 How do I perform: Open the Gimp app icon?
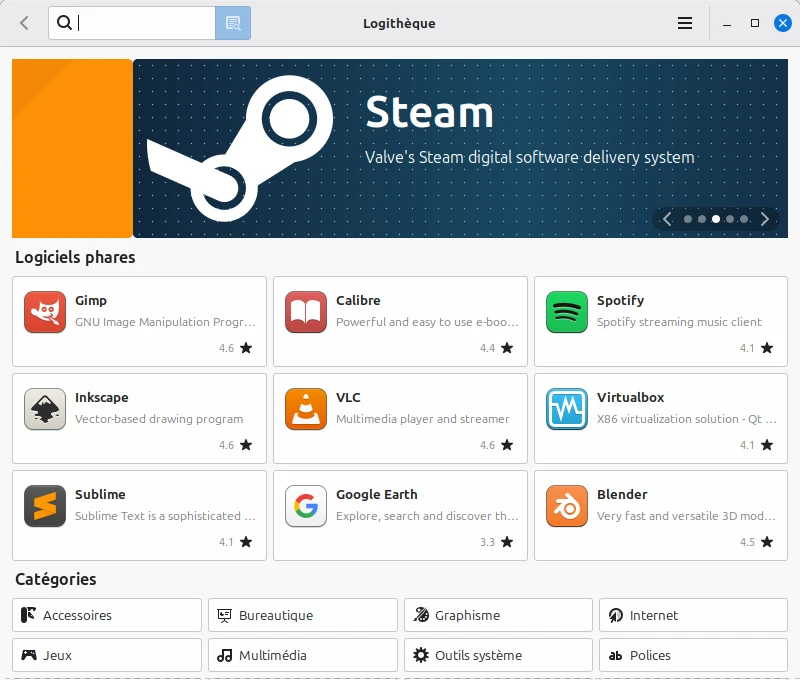45,312
